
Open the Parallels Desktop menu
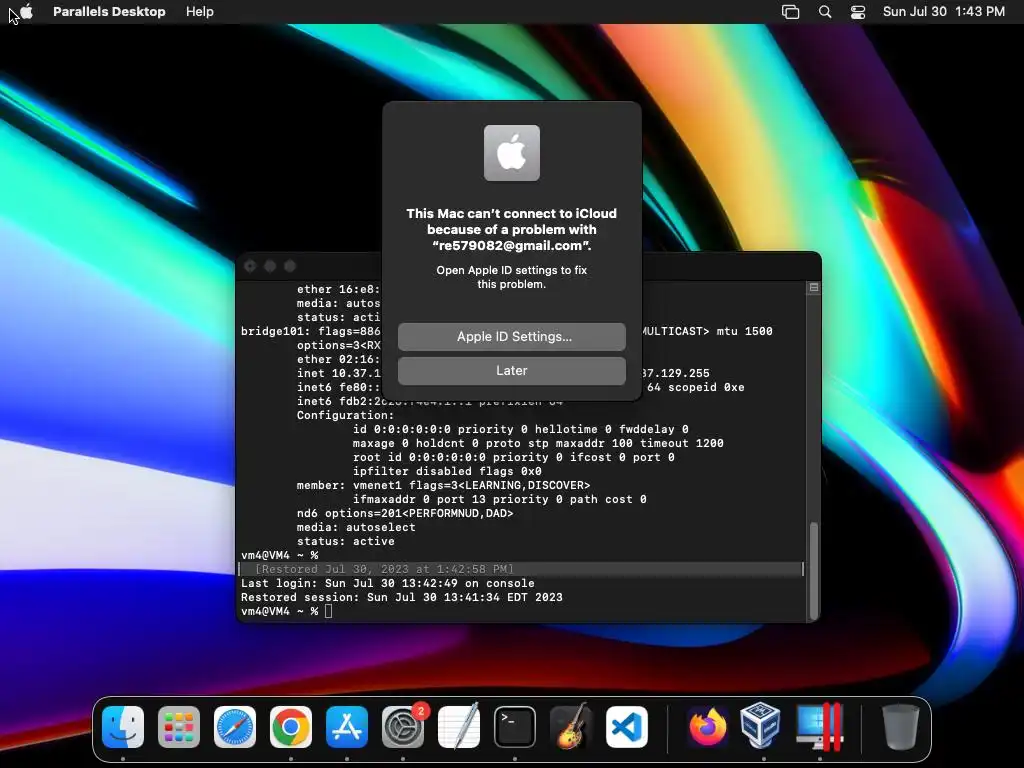[x=109, y=11]
